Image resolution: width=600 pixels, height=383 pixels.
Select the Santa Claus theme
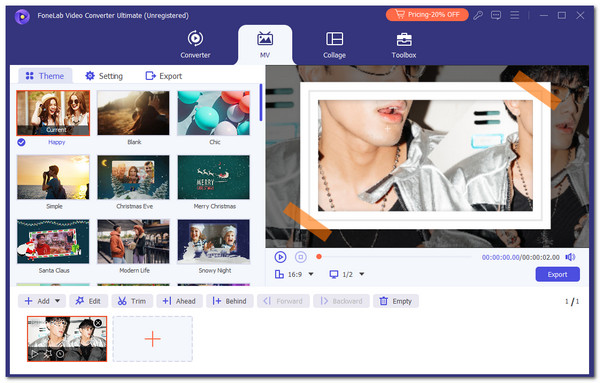[53, 241]
